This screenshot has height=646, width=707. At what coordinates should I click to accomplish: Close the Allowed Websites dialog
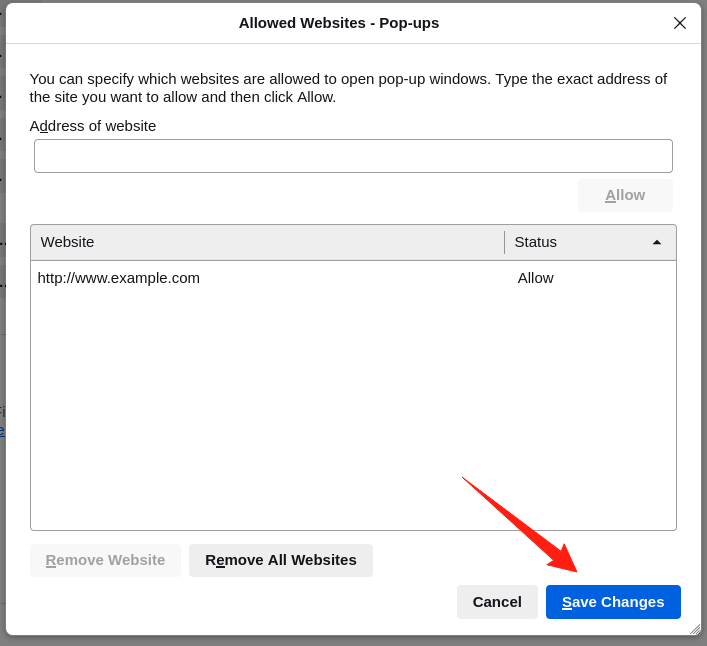click(680, 23)
